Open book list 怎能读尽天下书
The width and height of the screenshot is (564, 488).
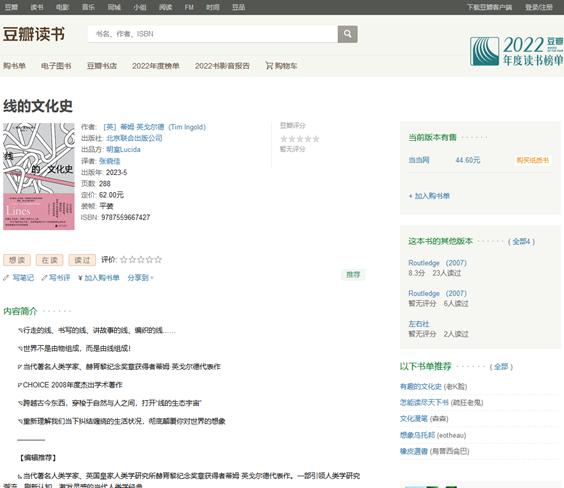point(424,402)
